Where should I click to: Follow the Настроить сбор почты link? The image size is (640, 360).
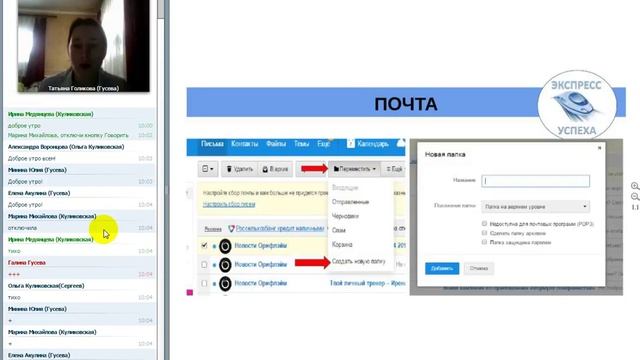click(229, 204)
